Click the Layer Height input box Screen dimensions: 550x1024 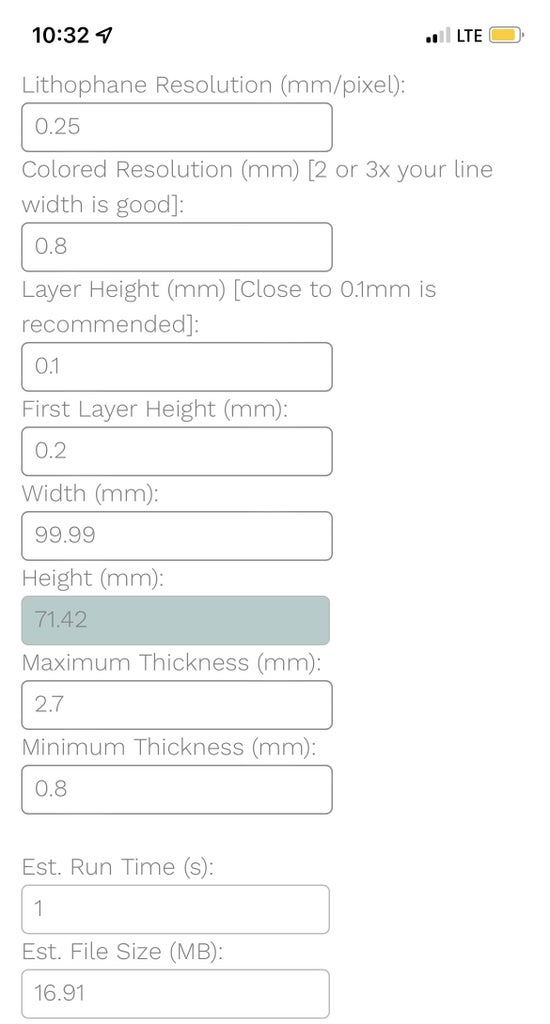(x=176, y=366)
